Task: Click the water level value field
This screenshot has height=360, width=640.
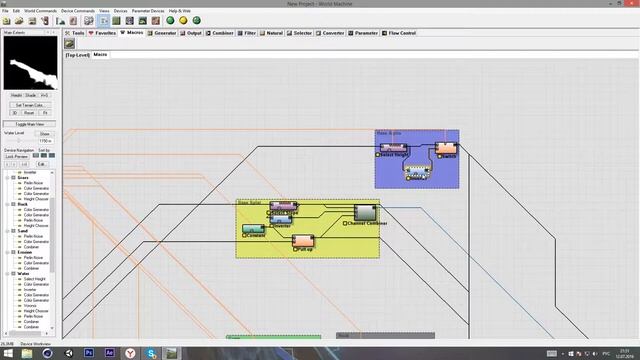Action: click(x=46, y=141)
